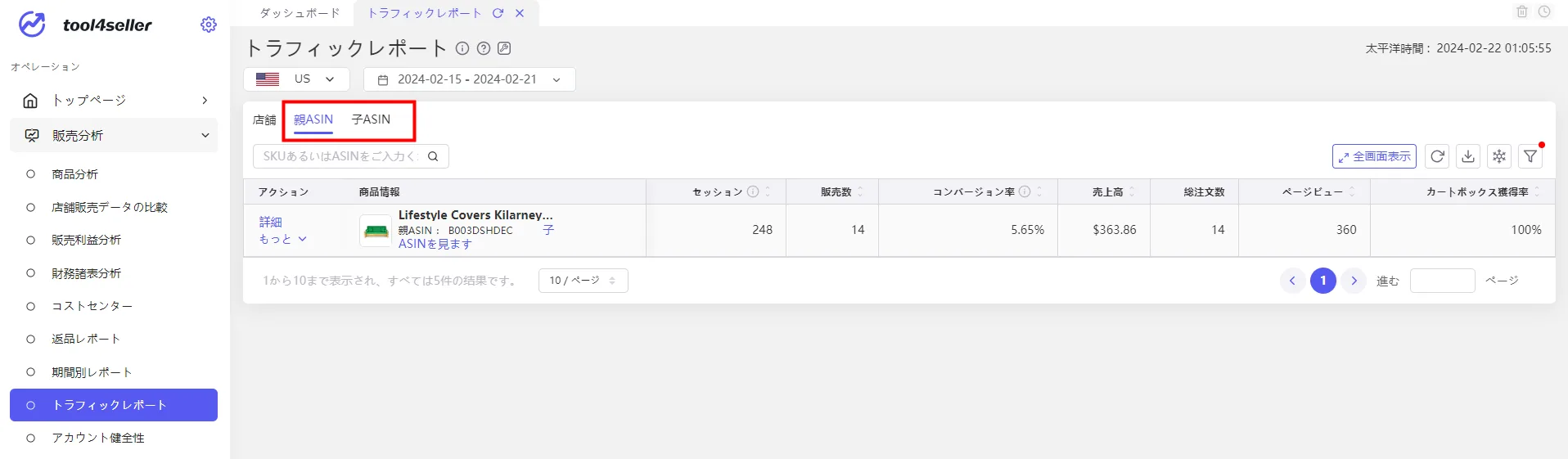Expand the トップページ menu
Screen dimensions: 1568x459
[205, 101]
